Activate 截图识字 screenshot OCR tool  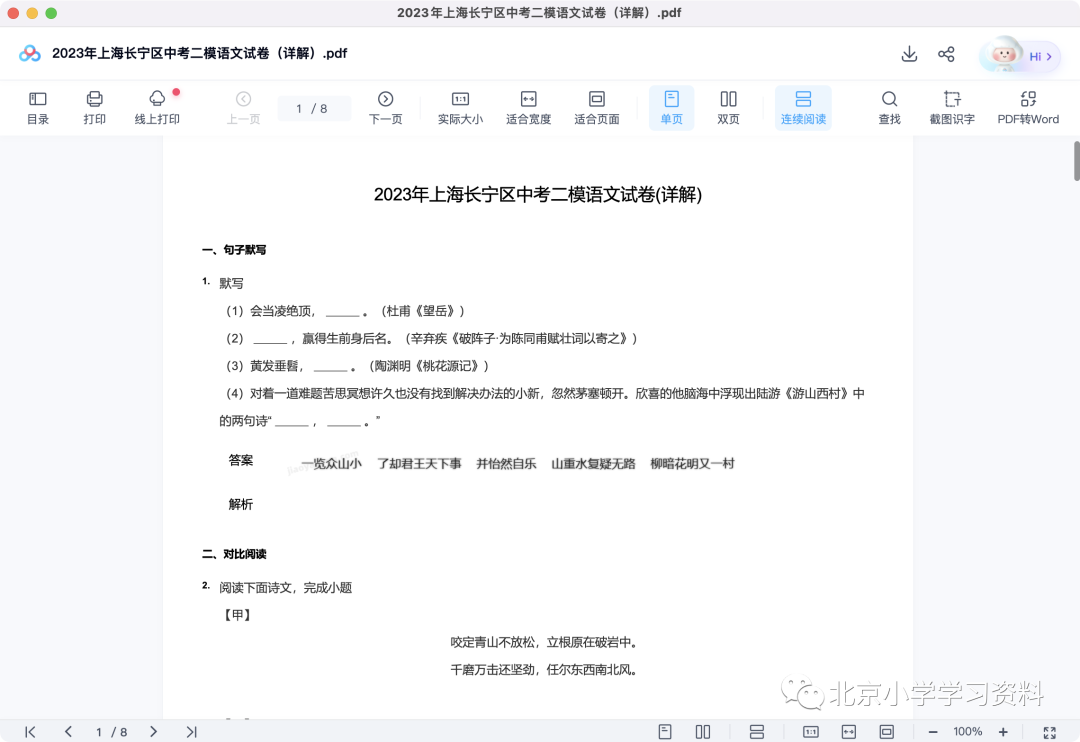tap(952, 108)
